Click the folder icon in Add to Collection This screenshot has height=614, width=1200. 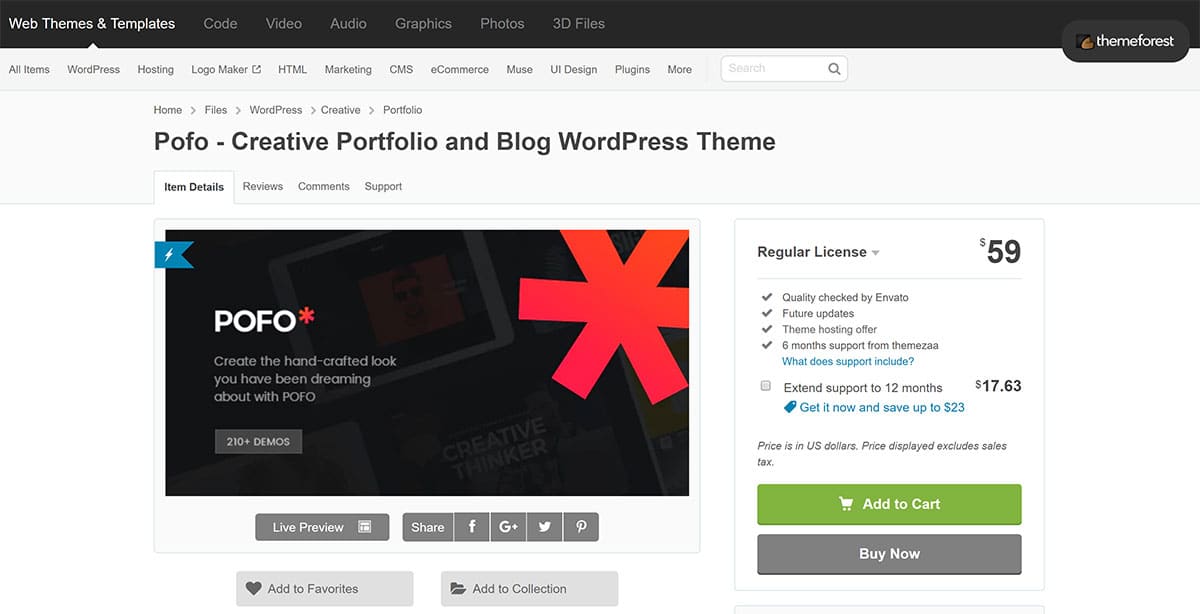(x=458, y=589)
